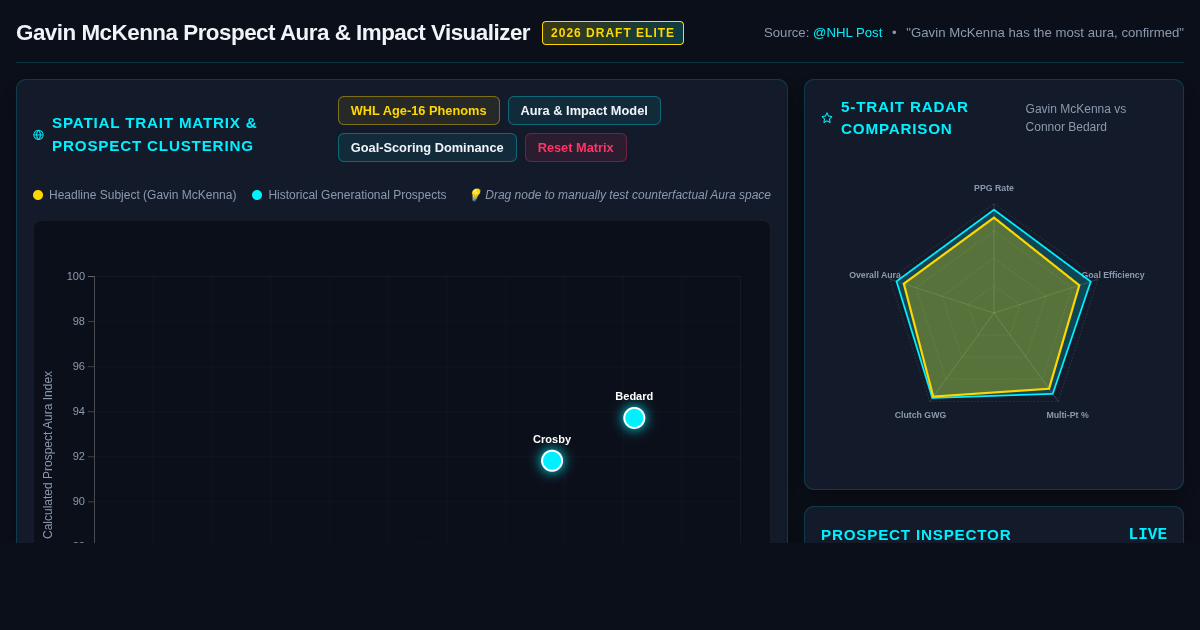The height and width of the screenshot is (630, 1200).
Task: Click the 5-Trait Radar Comparison heading
Action: 905,118
